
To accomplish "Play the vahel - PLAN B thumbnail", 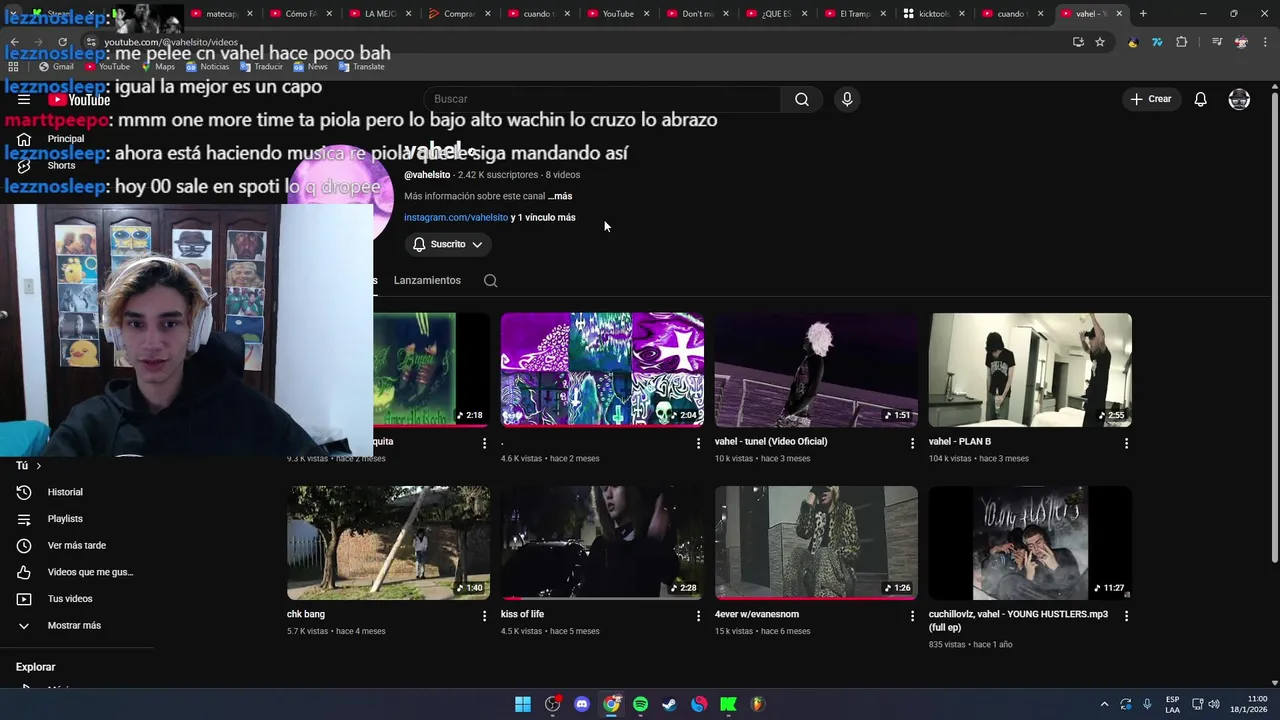I will point(1030,370).
